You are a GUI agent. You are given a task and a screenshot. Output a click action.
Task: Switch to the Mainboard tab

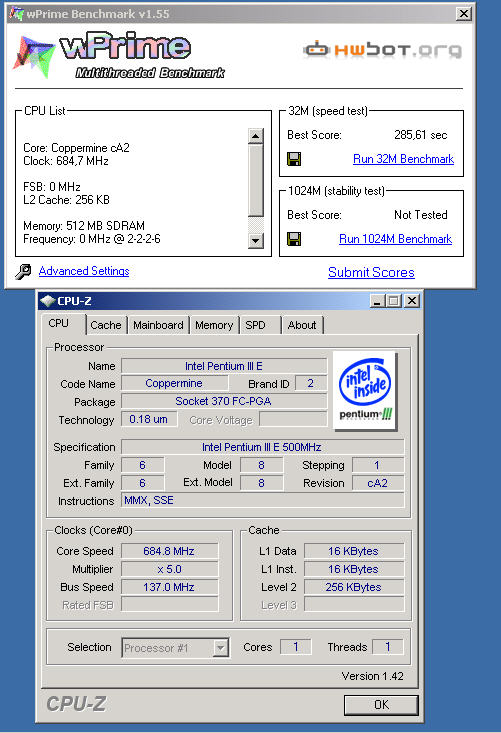pyautogui.click(x=158, y=325)
